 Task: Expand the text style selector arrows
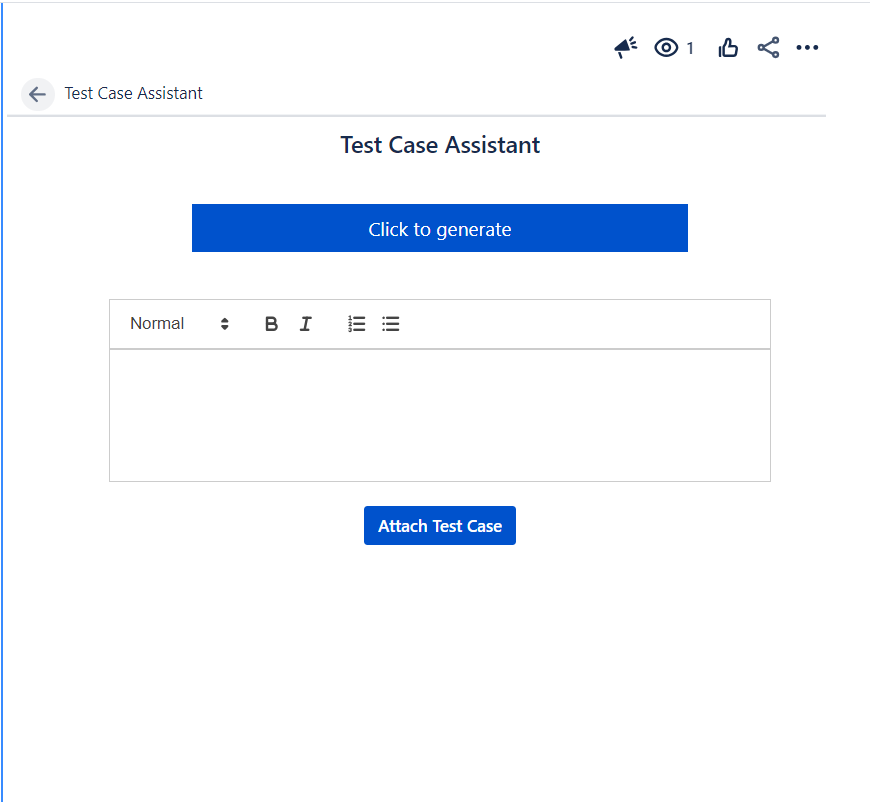[x=224, y=323]
